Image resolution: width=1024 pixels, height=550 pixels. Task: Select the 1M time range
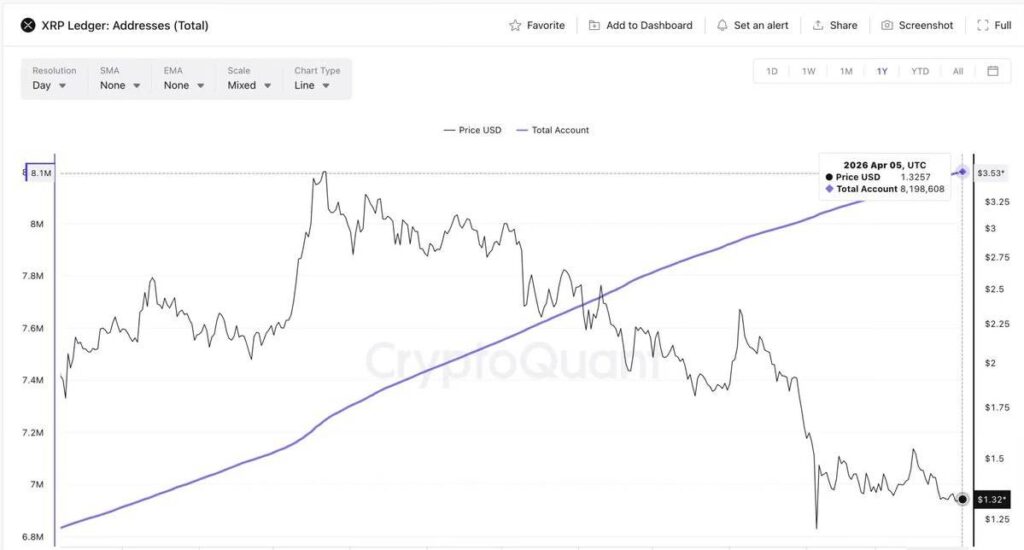(x=846, y=71)
